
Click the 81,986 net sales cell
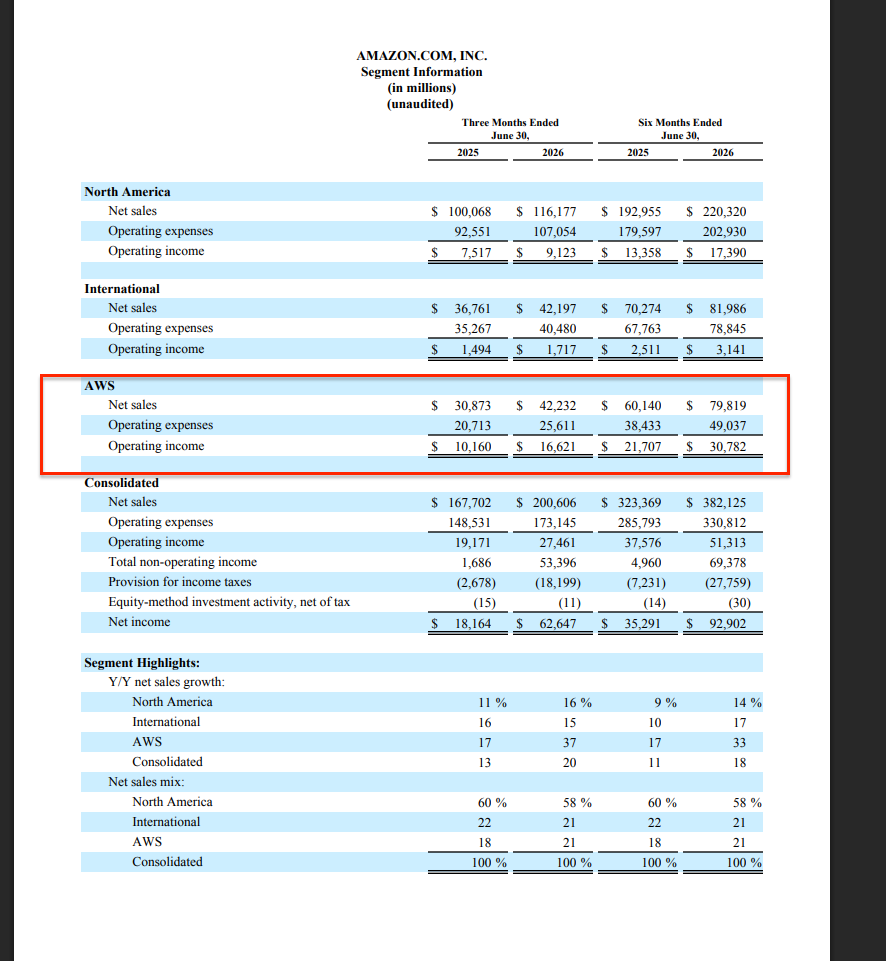tap(728, 308)
